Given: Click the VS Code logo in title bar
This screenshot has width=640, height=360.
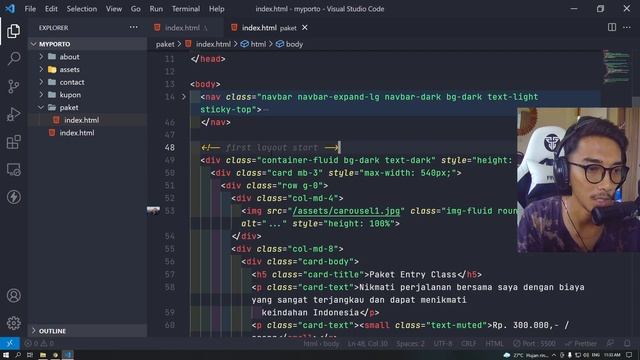Looking at the screenshot, I should tap(10, 9).
